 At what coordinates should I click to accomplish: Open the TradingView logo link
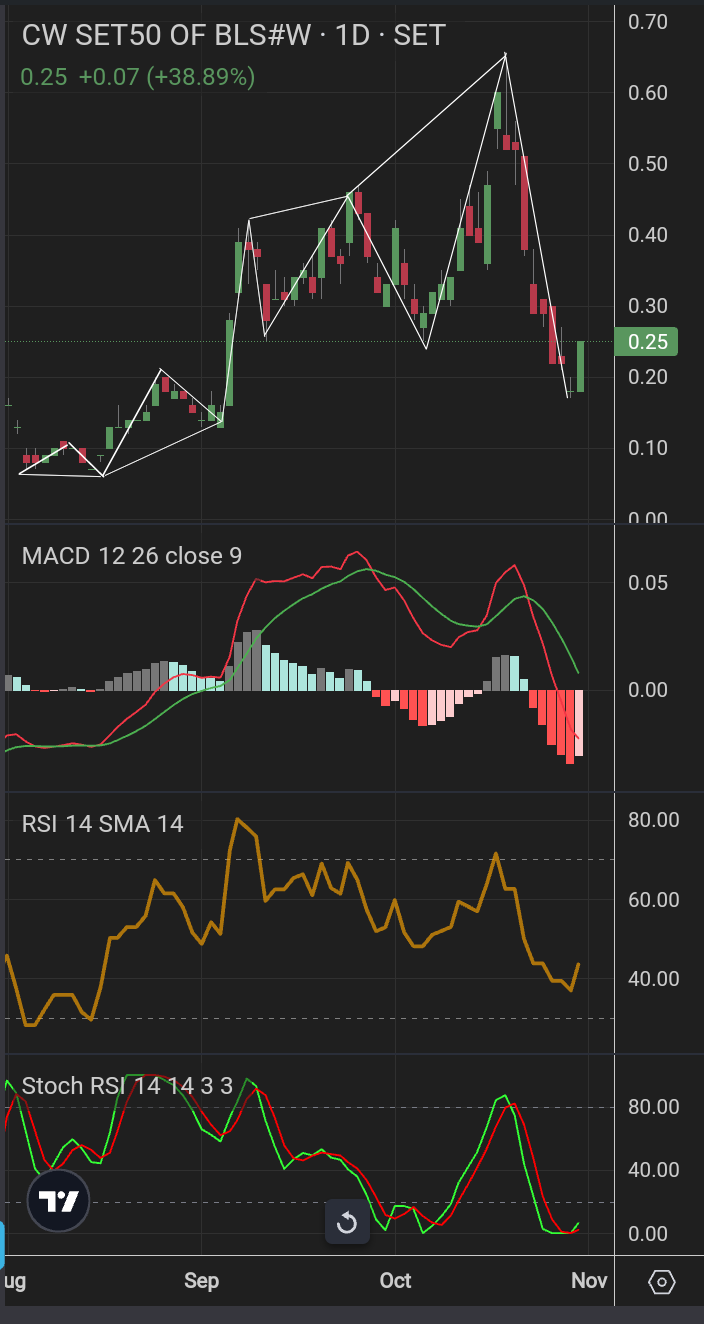(58, 1201)
